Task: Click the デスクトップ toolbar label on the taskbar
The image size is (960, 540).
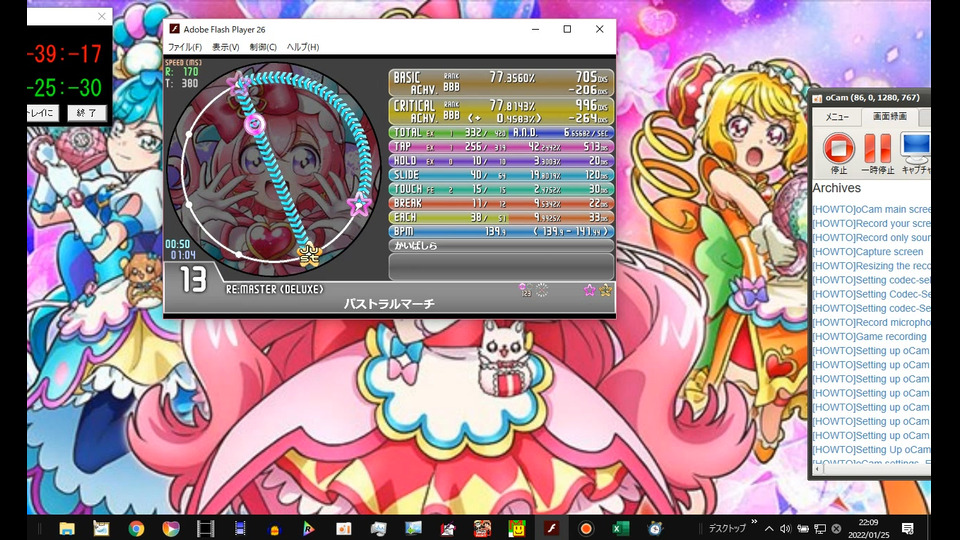Action: 727,528
